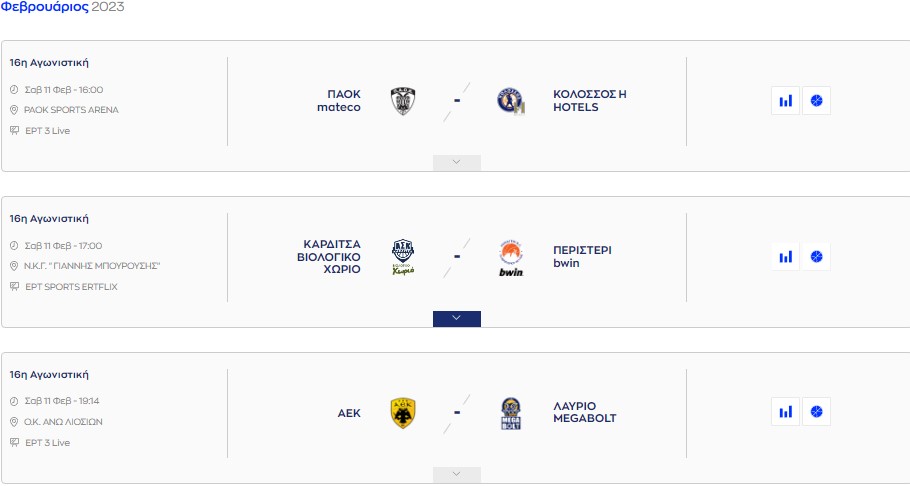Open statistics icon for ΚΑΡΔΙΤΣΑ vs ΠΕΡΙΣΤΕΡΙ match

(x=786, y=256)
